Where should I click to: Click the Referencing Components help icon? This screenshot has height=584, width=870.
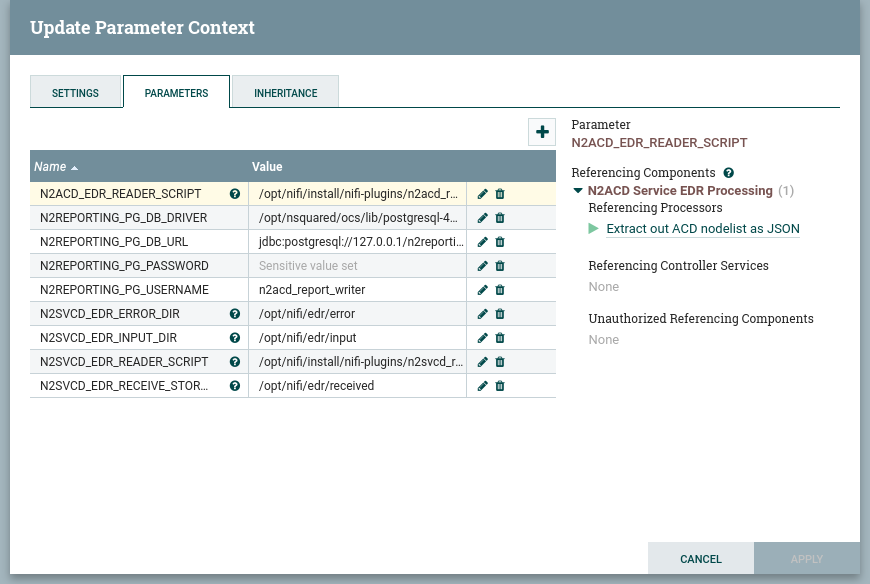pyautogui.click(x=728, y=172)
